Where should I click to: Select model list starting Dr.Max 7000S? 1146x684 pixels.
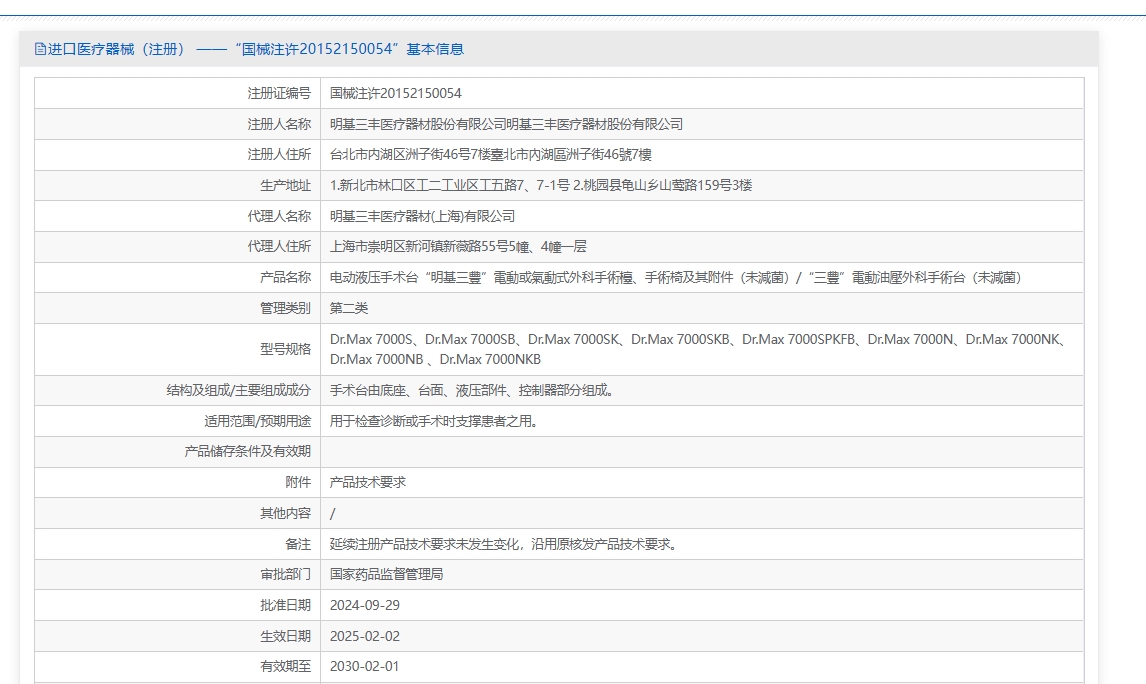(x=699, y=349)
